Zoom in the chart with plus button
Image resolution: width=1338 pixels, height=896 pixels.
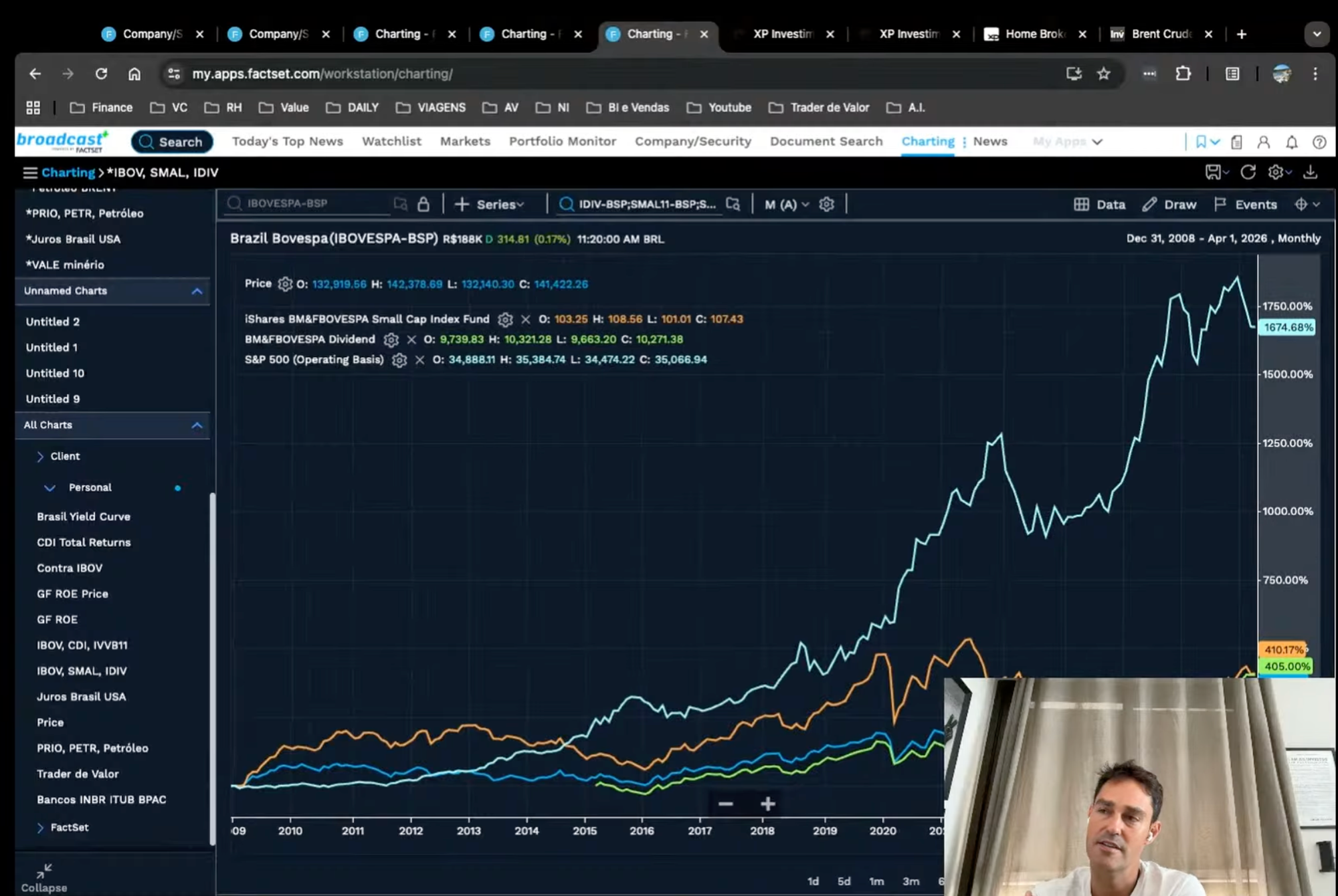click(x=768, y=804)
